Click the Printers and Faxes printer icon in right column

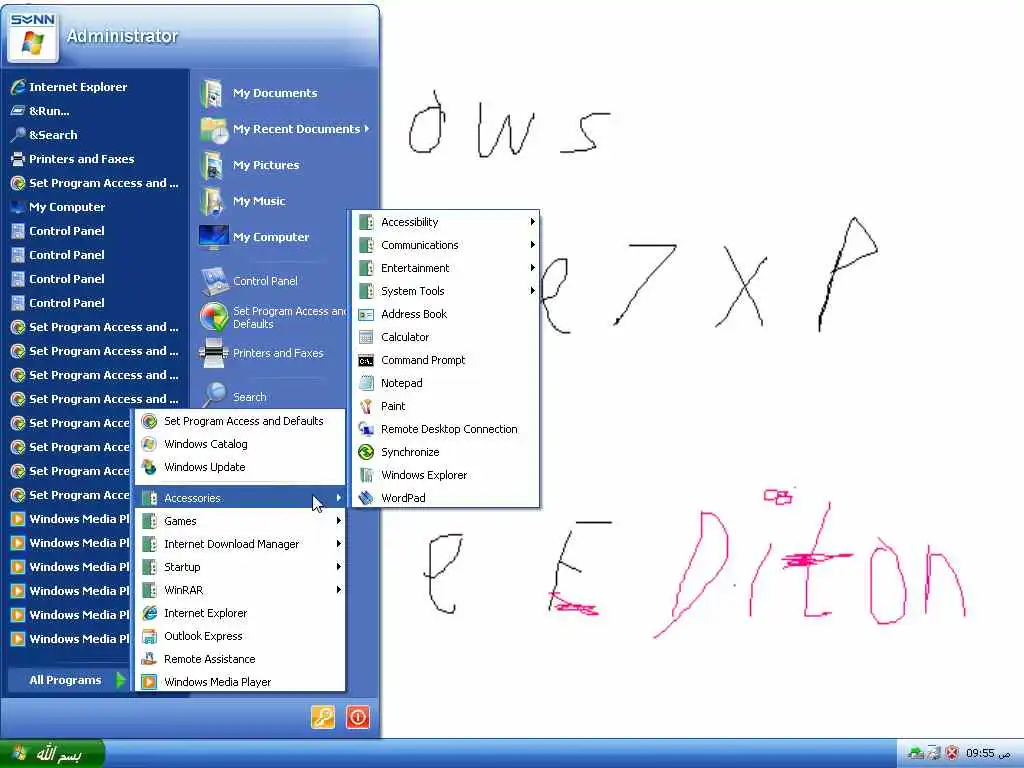point(214,353)
